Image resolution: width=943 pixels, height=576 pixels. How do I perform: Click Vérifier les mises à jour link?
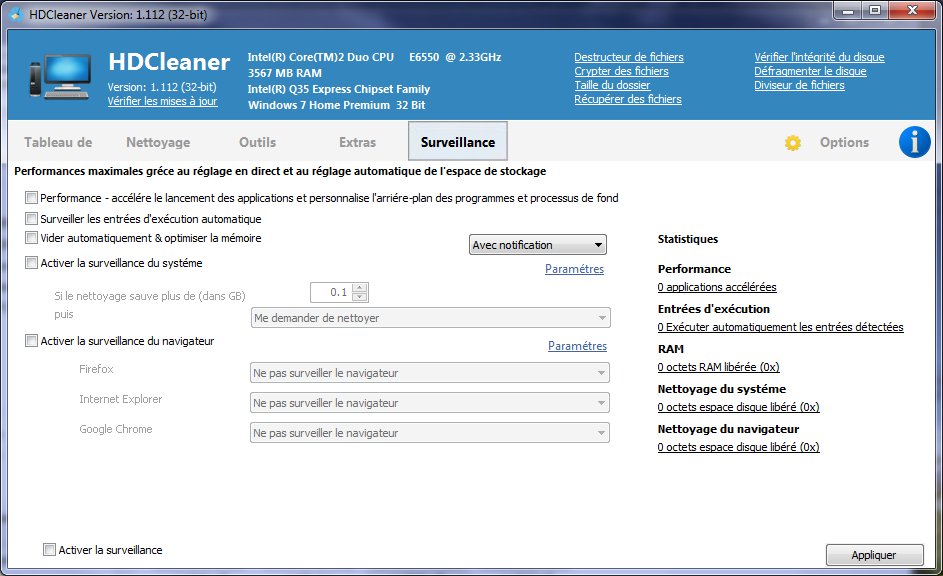click(162, 101)
